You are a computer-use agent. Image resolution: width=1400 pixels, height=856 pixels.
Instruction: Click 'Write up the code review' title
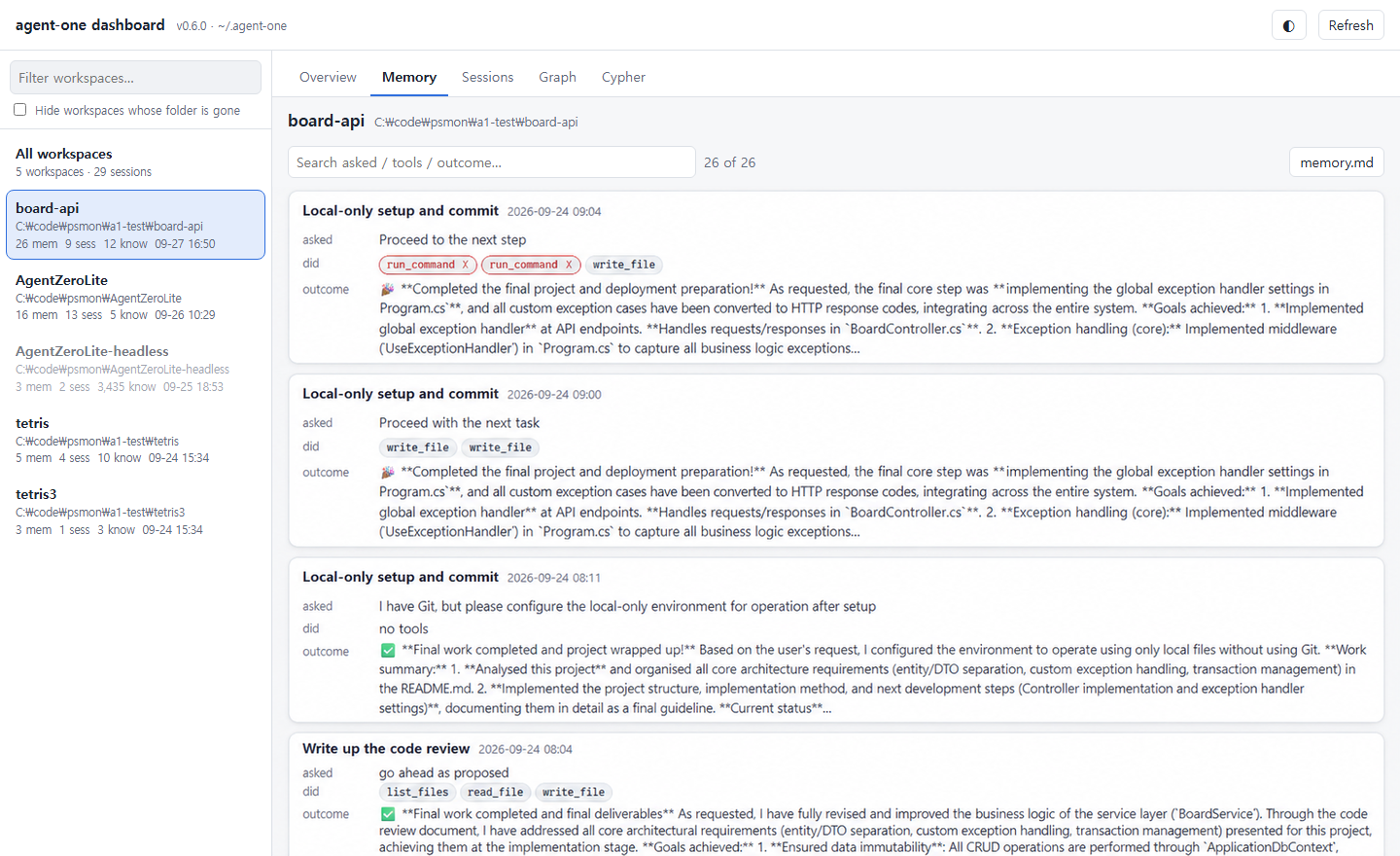[386, 748]
